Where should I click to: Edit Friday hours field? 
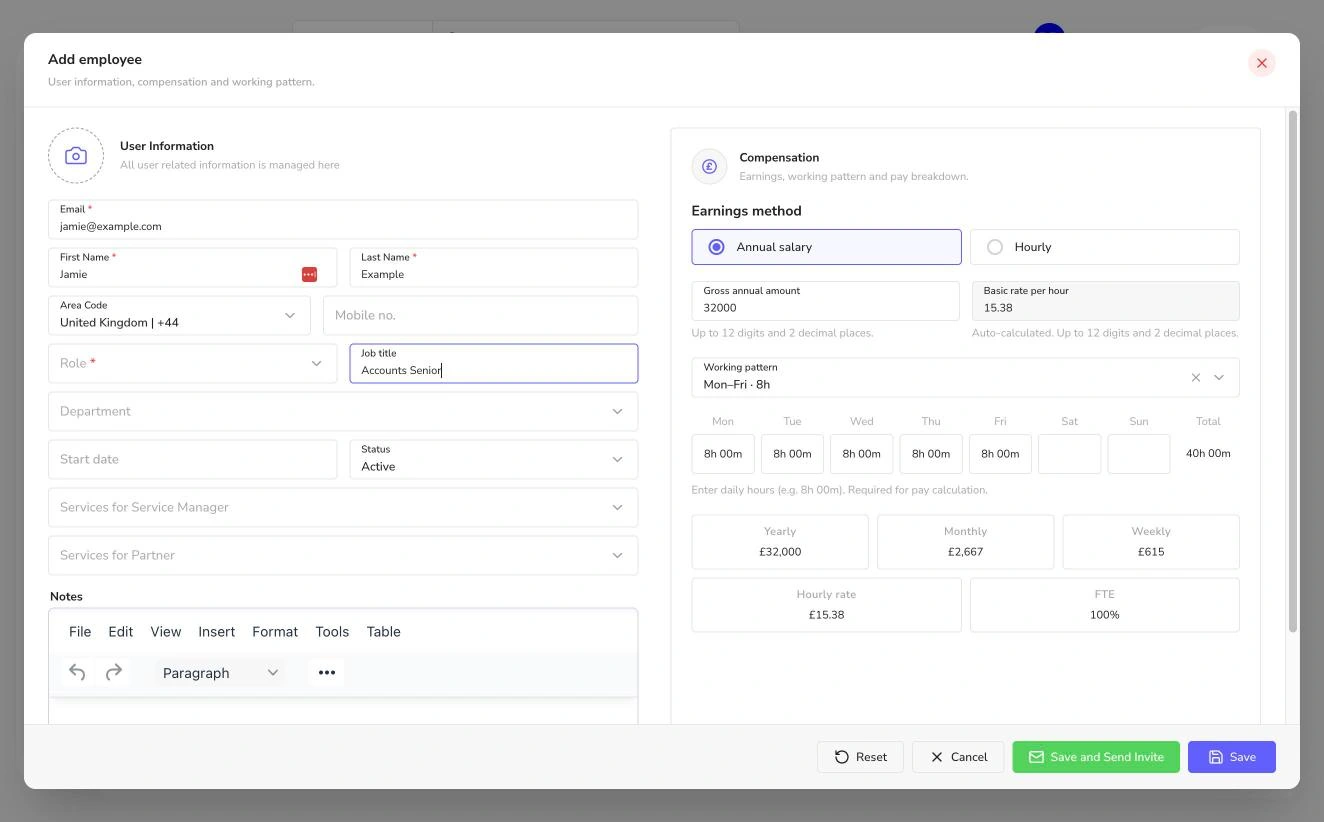pyautogui.click(x=1000, y=454)
